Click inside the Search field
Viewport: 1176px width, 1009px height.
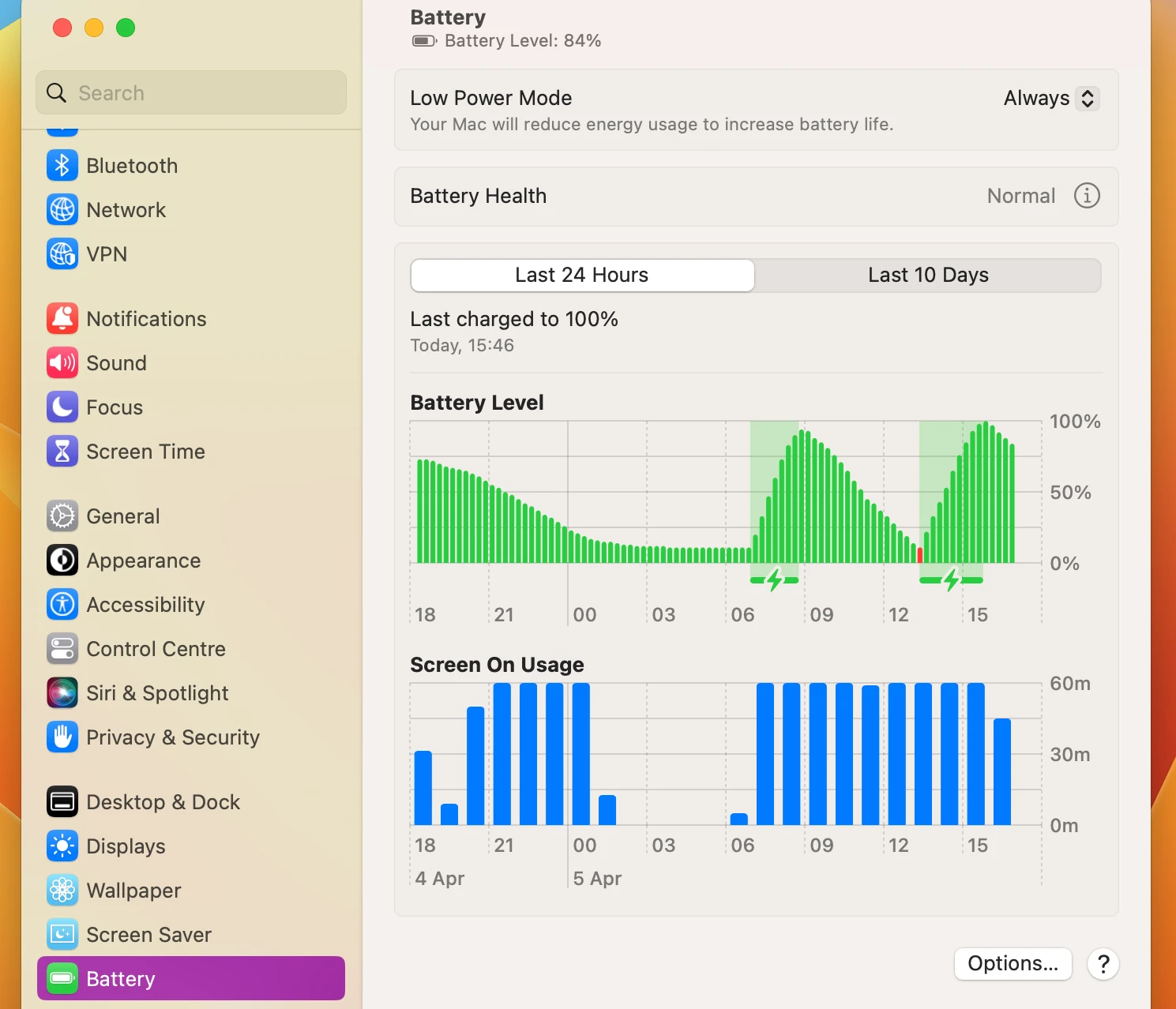[x=190, y=92]
